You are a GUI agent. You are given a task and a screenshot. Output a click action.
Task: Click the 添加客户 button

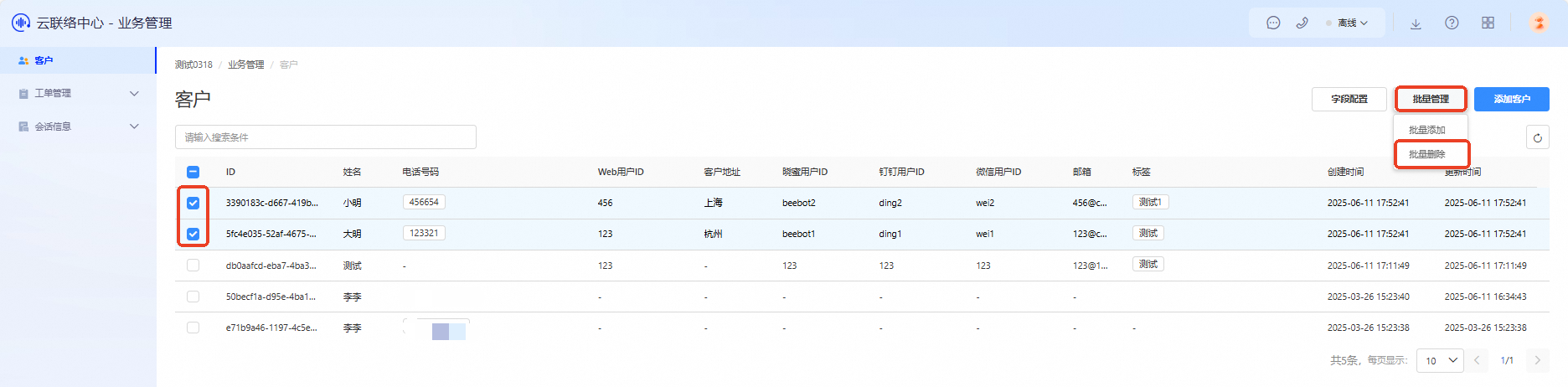1512,99
